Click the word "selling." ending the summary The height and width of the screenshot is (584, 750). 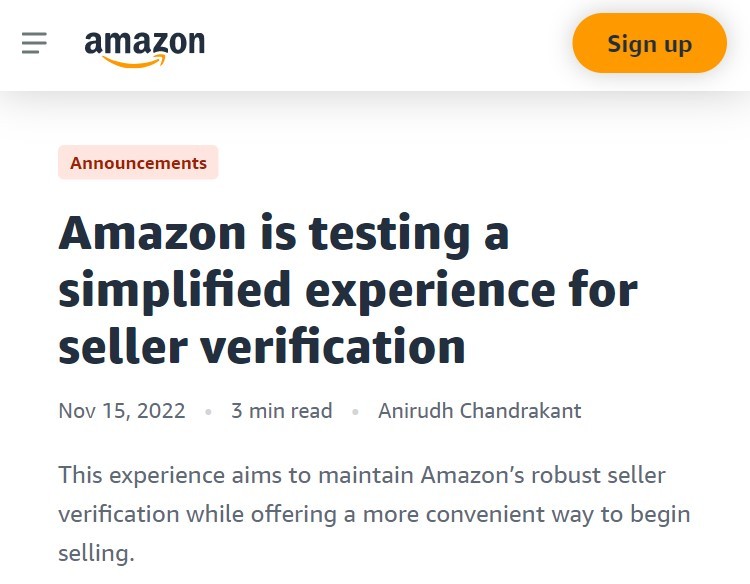pos(96,553)
